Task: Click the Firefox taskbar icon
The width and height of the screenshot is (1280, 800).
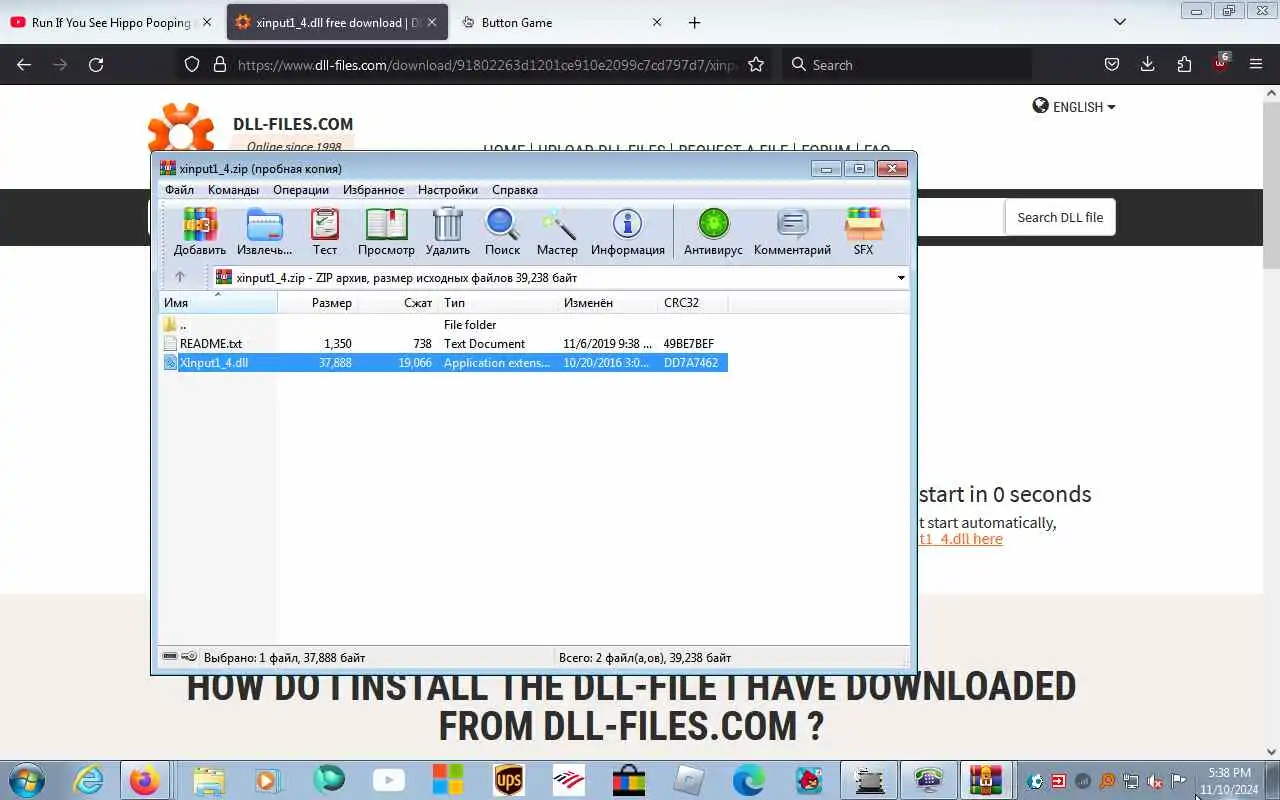Action: pyautogui.click(x=144, y=780)
